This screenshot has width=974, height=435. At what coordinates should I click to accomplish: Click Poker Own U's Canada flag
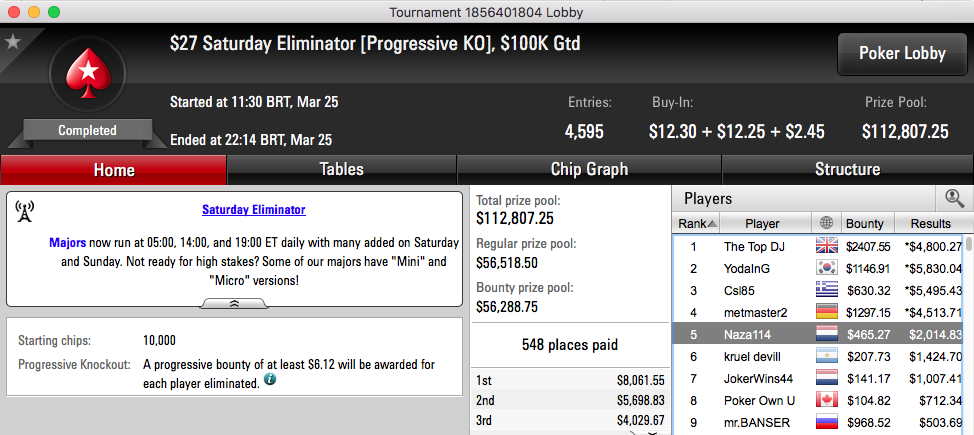click(826, 400)
